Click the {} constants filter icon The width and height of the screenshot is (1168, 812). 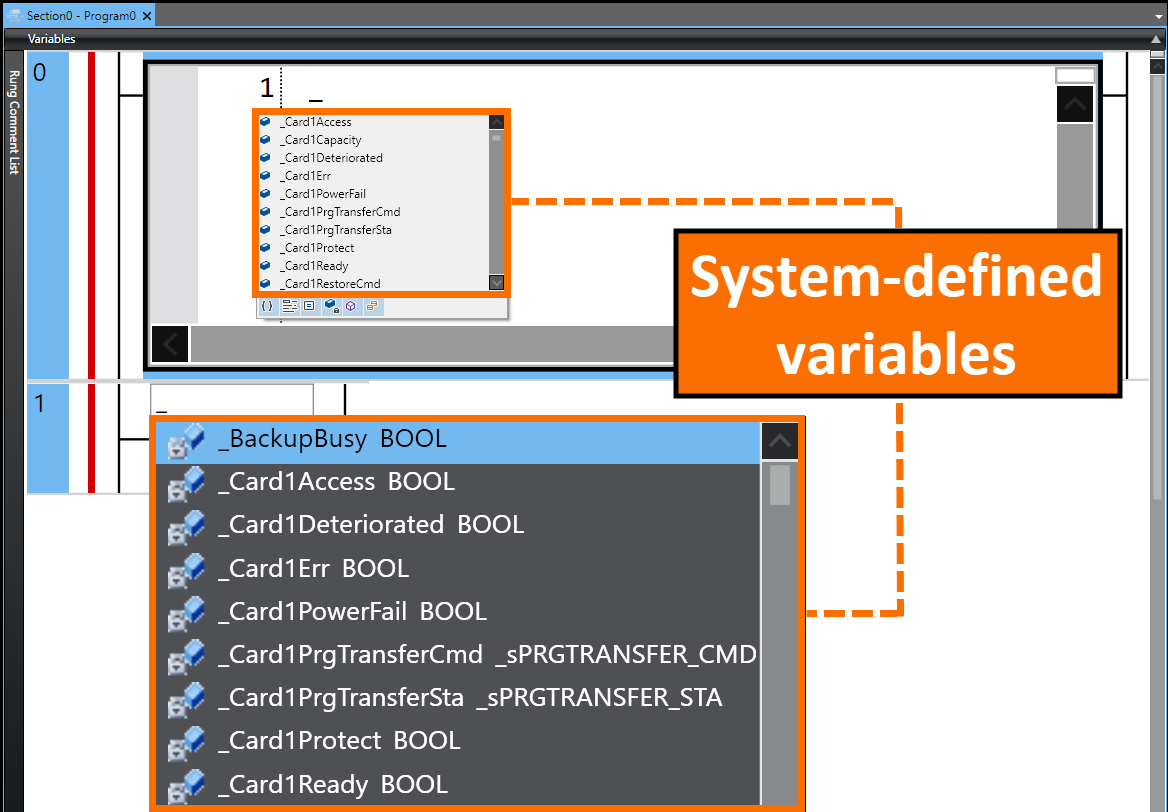267,306
